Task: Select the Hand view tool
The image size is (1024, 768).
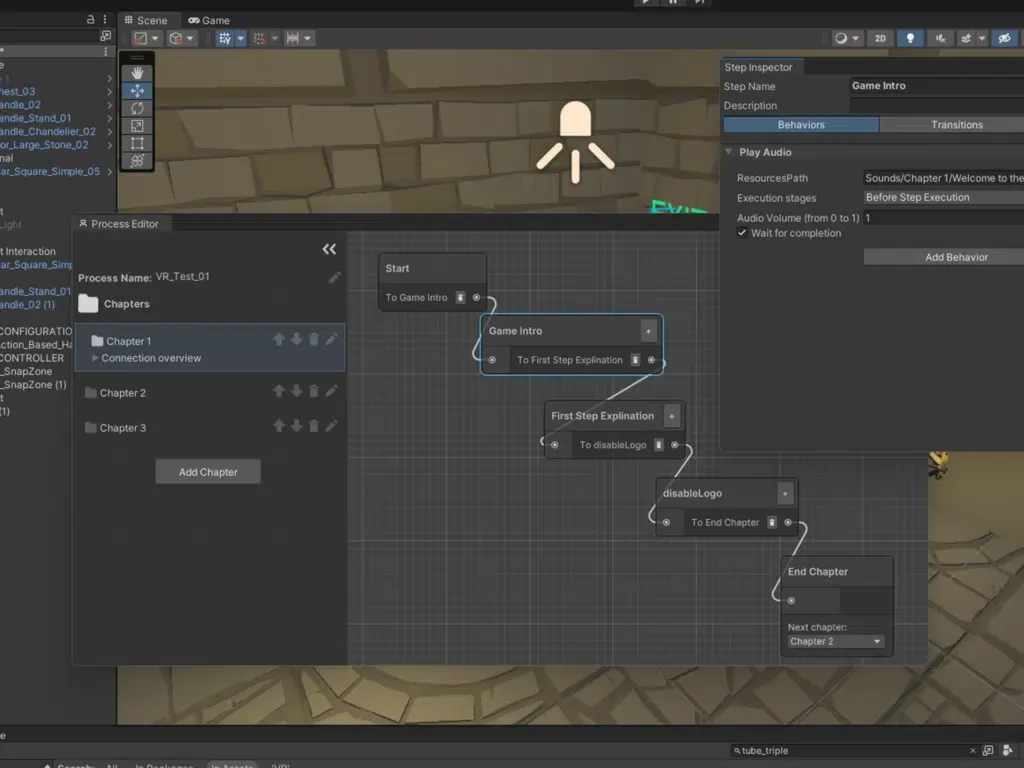Action: coord(138,73)
